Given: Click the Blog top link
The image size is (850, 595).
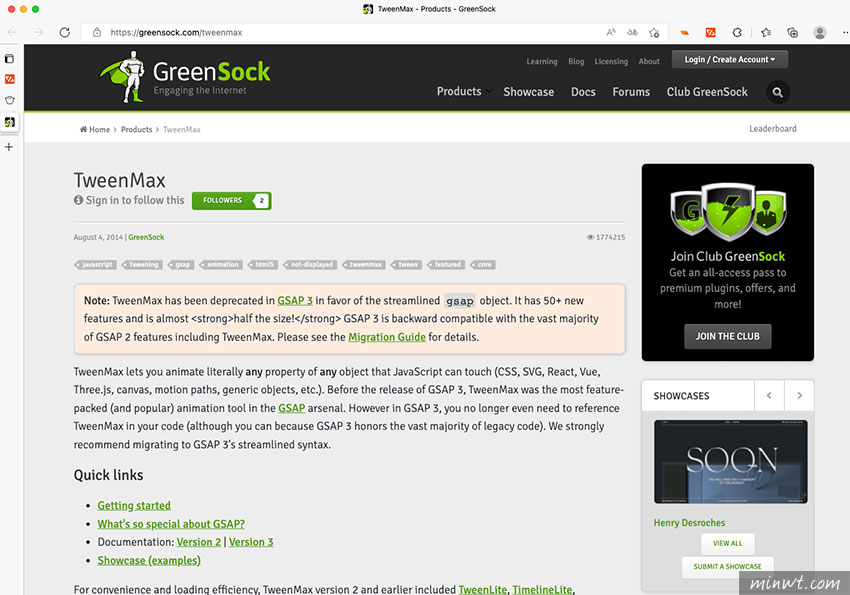Looking at the screenshot, I should click(576, 61).
